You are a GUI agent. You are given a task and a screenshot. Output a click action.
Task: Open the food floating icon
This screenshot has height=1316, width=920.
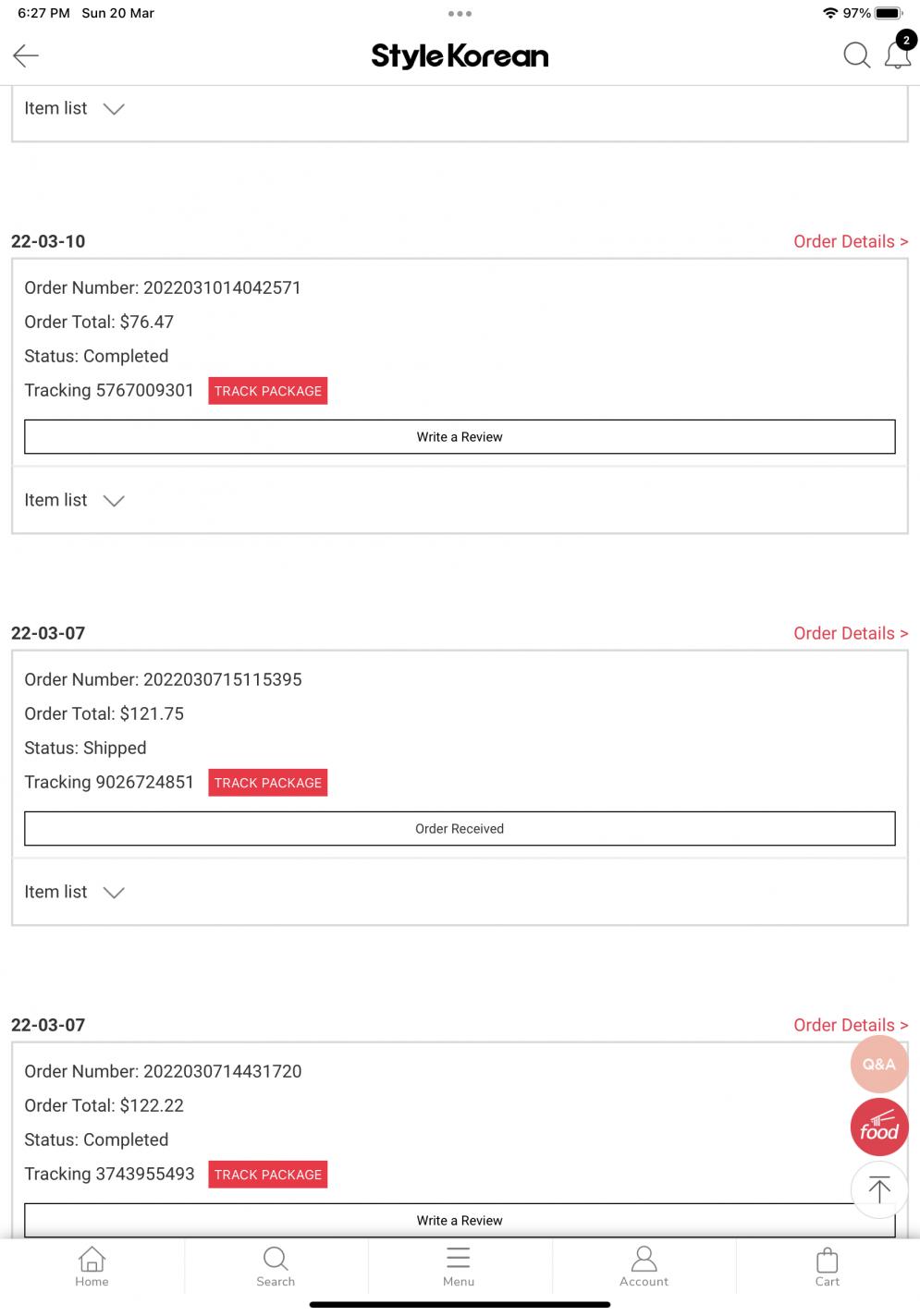(878, 1127)
